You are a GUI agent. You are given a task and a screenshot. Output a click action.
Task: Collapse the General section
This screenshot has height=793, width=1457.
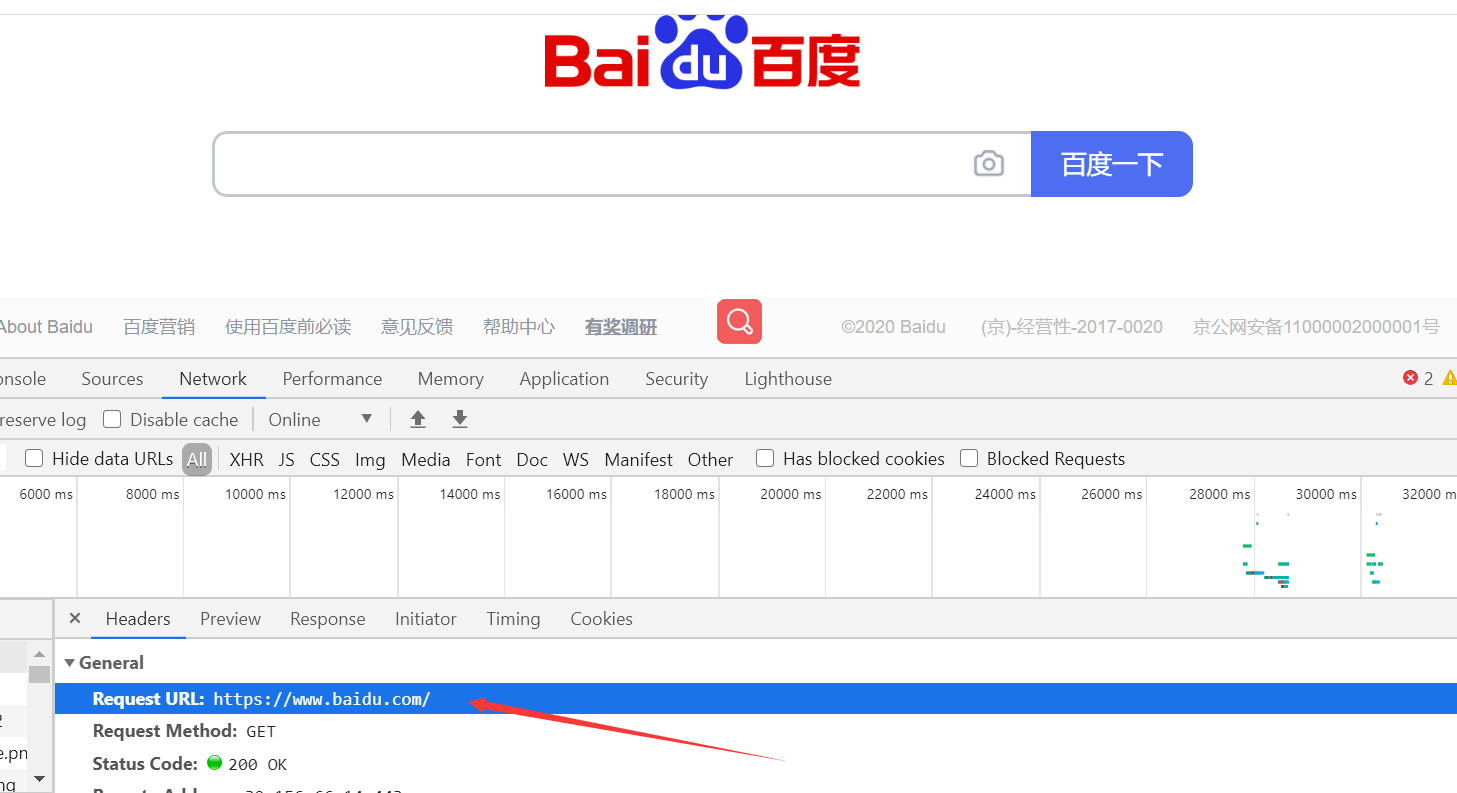[68, 662]
